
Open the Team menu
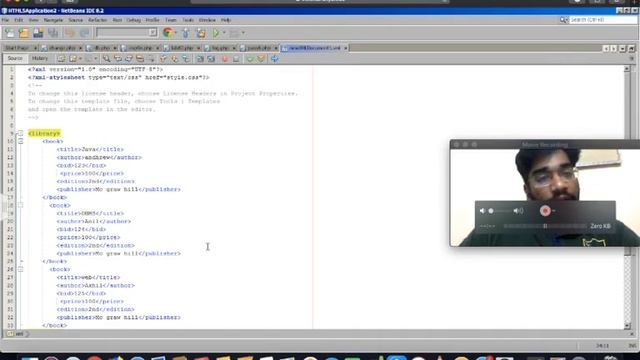click(171, 20)
